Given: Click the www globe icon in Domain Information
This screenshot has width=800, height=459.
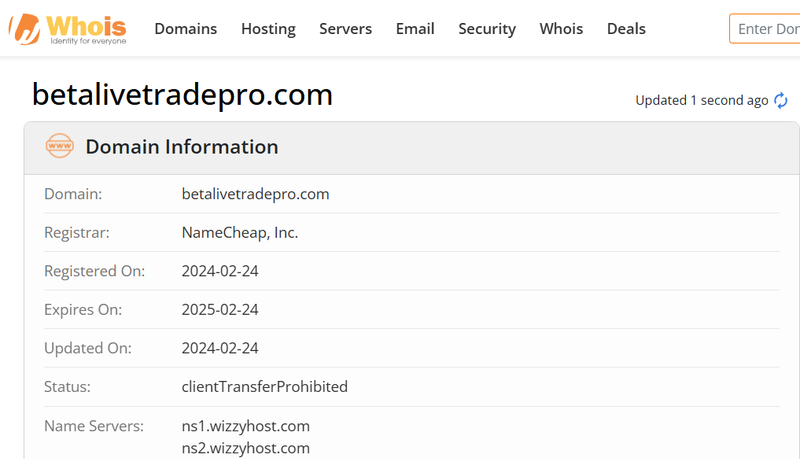Looking at the screenshot, I should [60, 146].
